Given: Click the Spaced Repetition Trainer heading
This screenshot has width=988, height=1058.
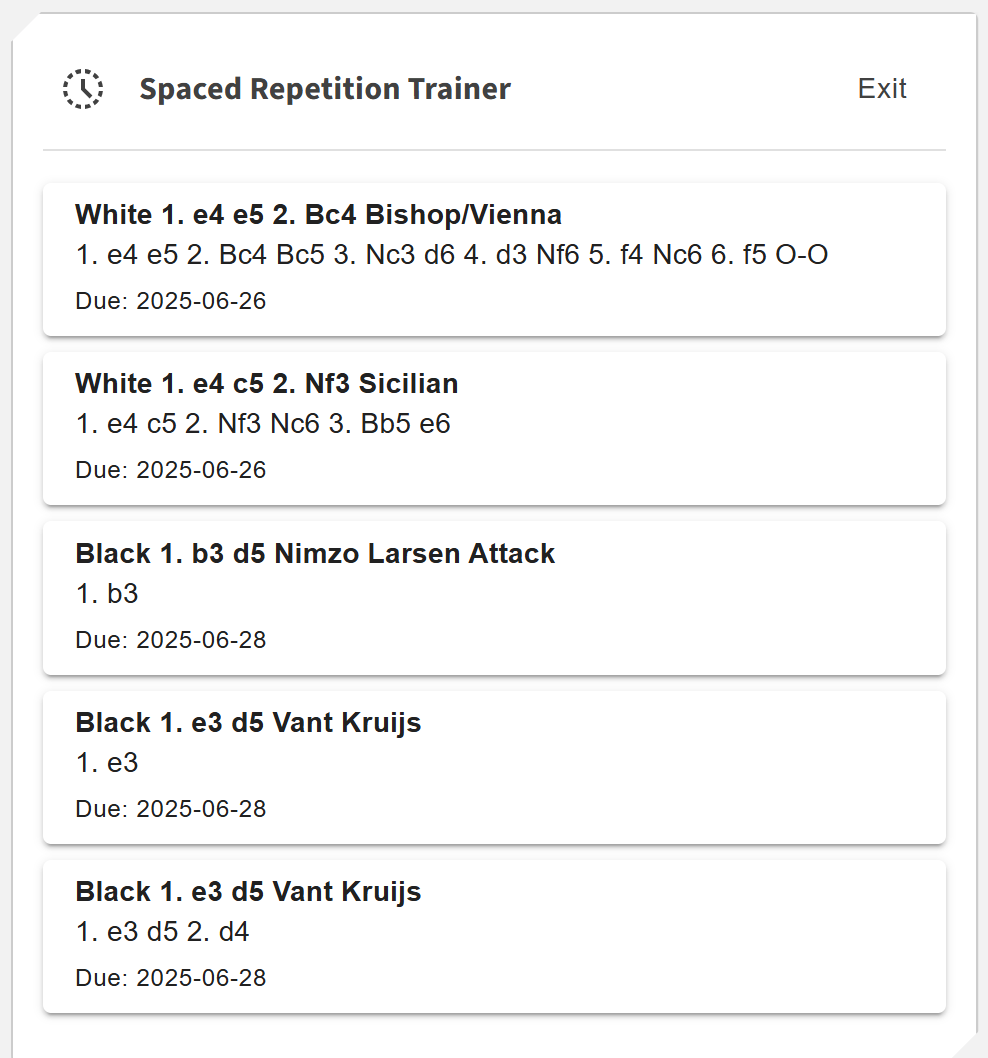Looking at the screenshot, I should pos(325,89).
